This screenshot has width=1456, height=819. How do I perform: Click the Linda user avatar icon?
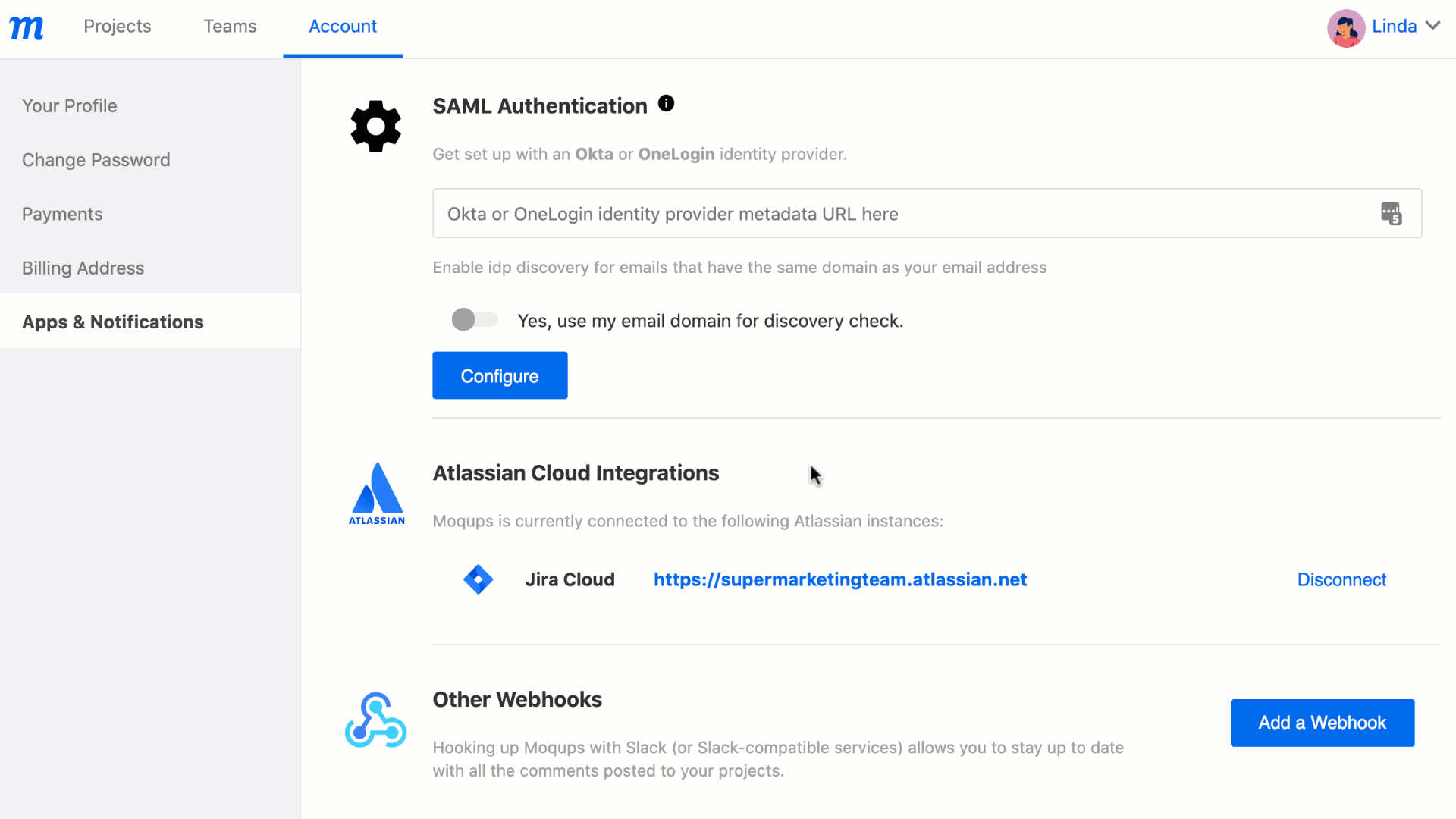[x=1346, y=27]
